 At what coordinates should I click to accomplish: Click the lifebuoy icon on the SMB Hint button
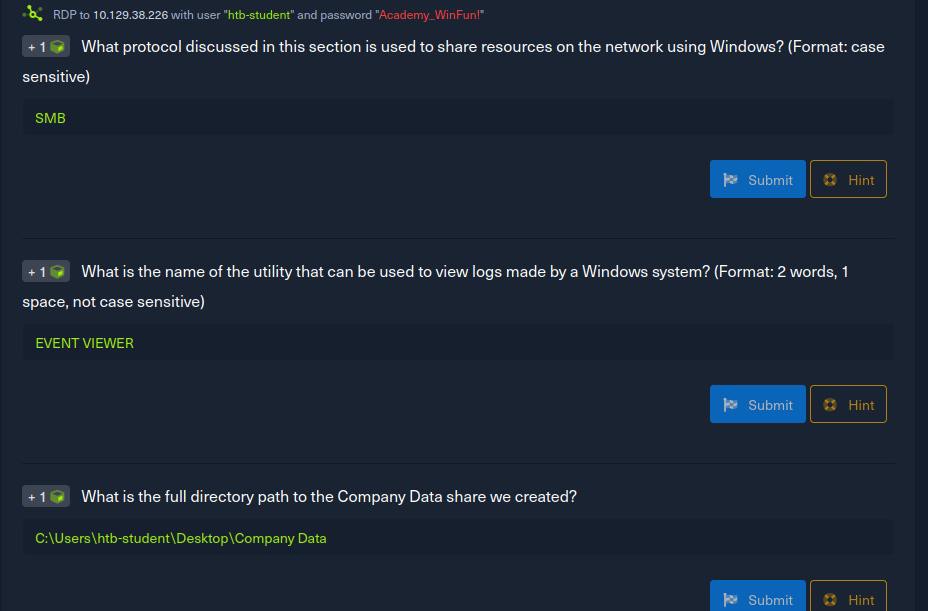pos(830,179)
